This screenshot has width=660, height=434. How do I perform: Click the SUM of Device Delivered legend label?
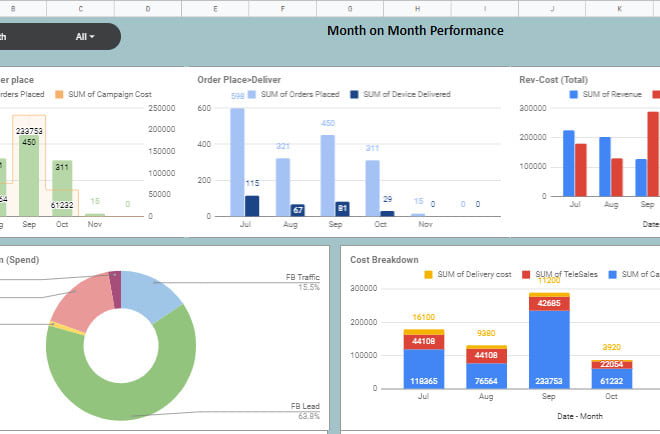point(407,94)
